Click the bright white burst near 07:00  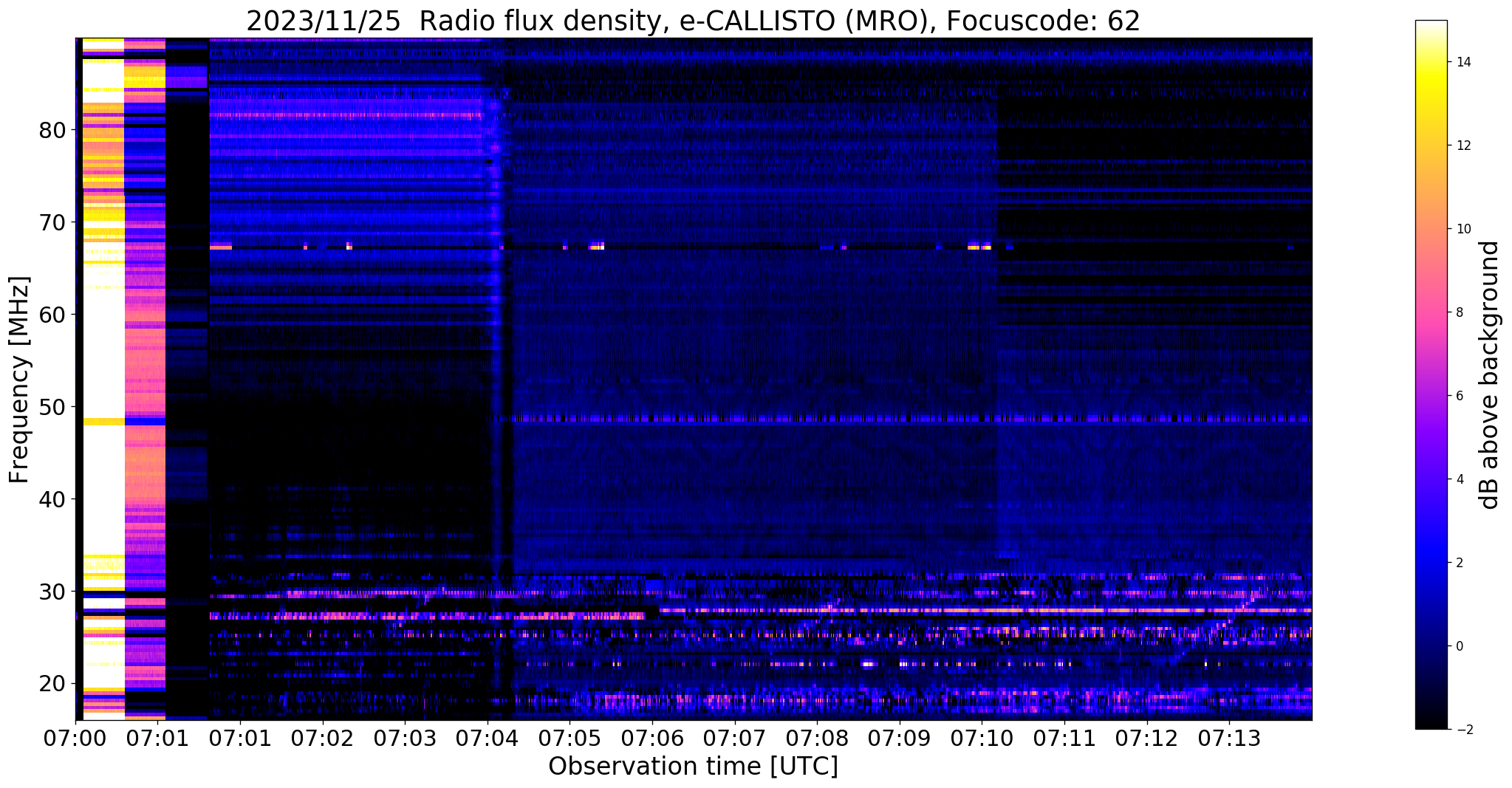[103, 379]
